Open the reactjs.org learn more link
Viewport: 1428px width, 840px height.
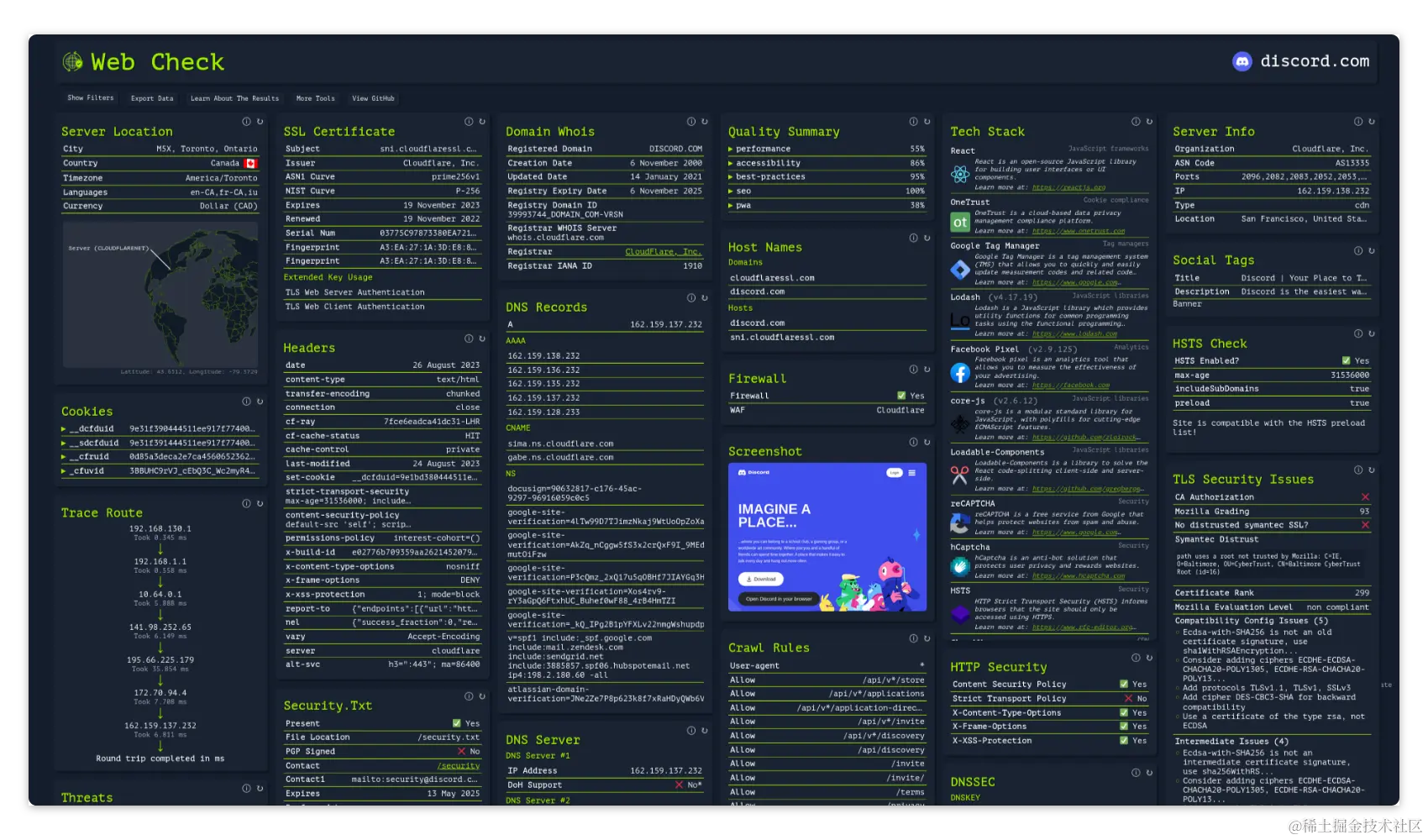1068,187
